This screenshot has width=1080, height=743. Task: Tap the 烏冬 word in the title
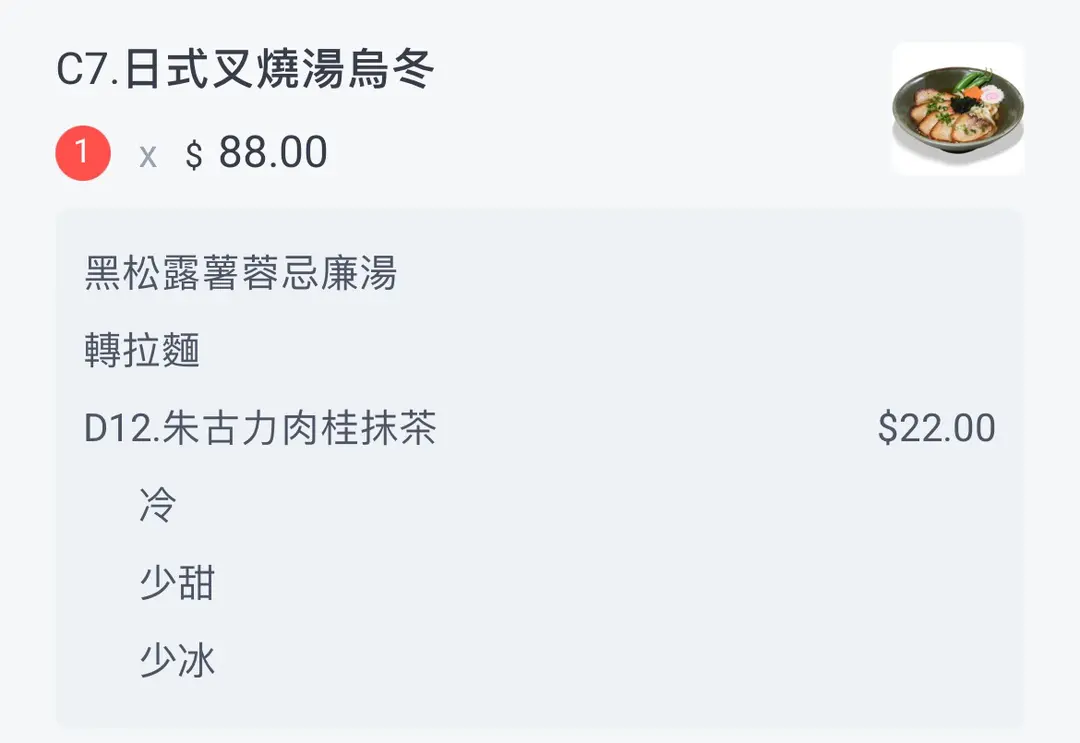click(x=391, y=71)
